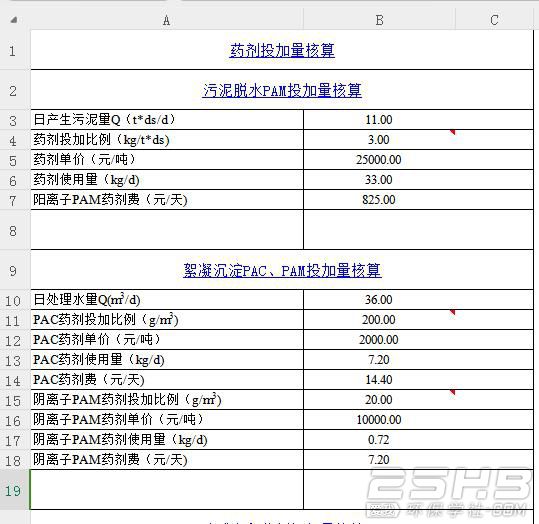Screen dimensions: 539x524
Task: Select column B header
Action: (379, 20)
